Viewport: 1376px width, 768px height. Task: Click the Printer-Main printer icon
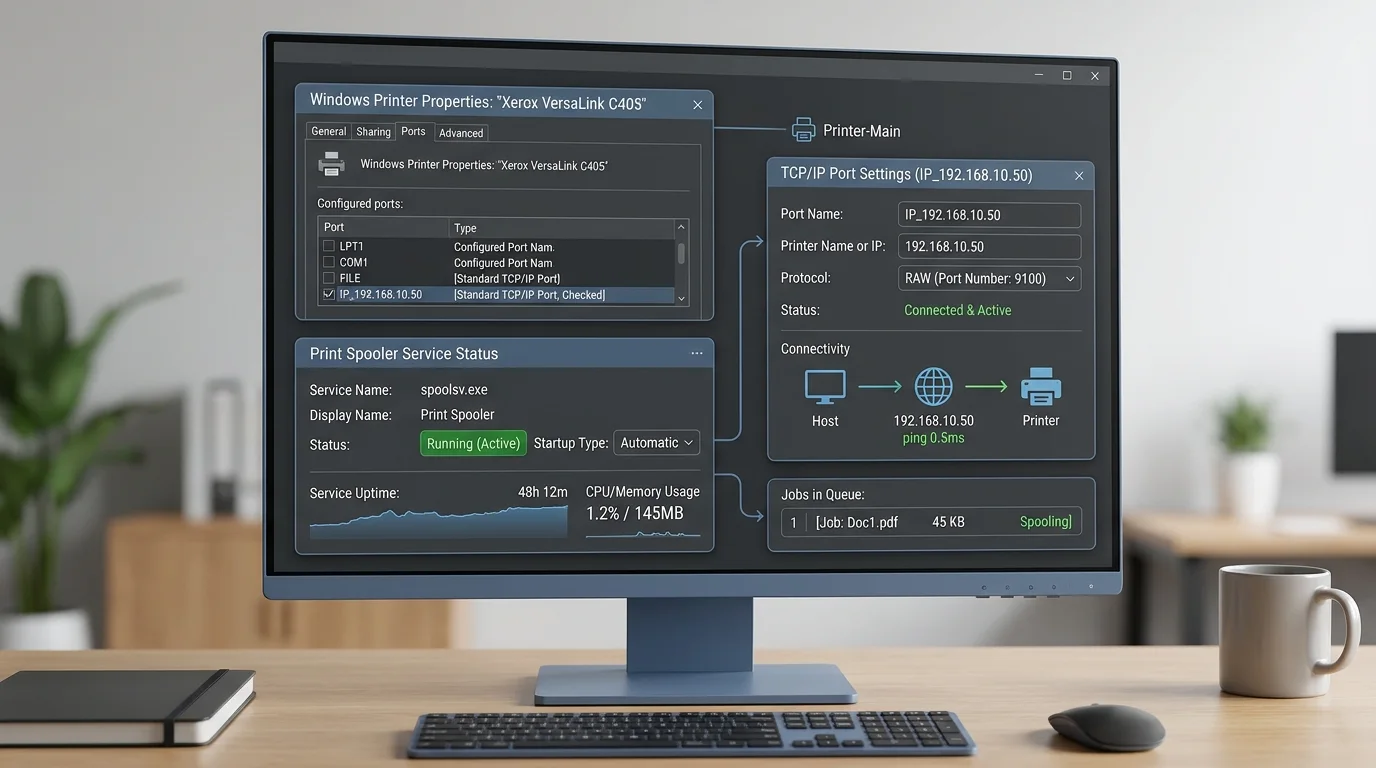pos(803,130)
